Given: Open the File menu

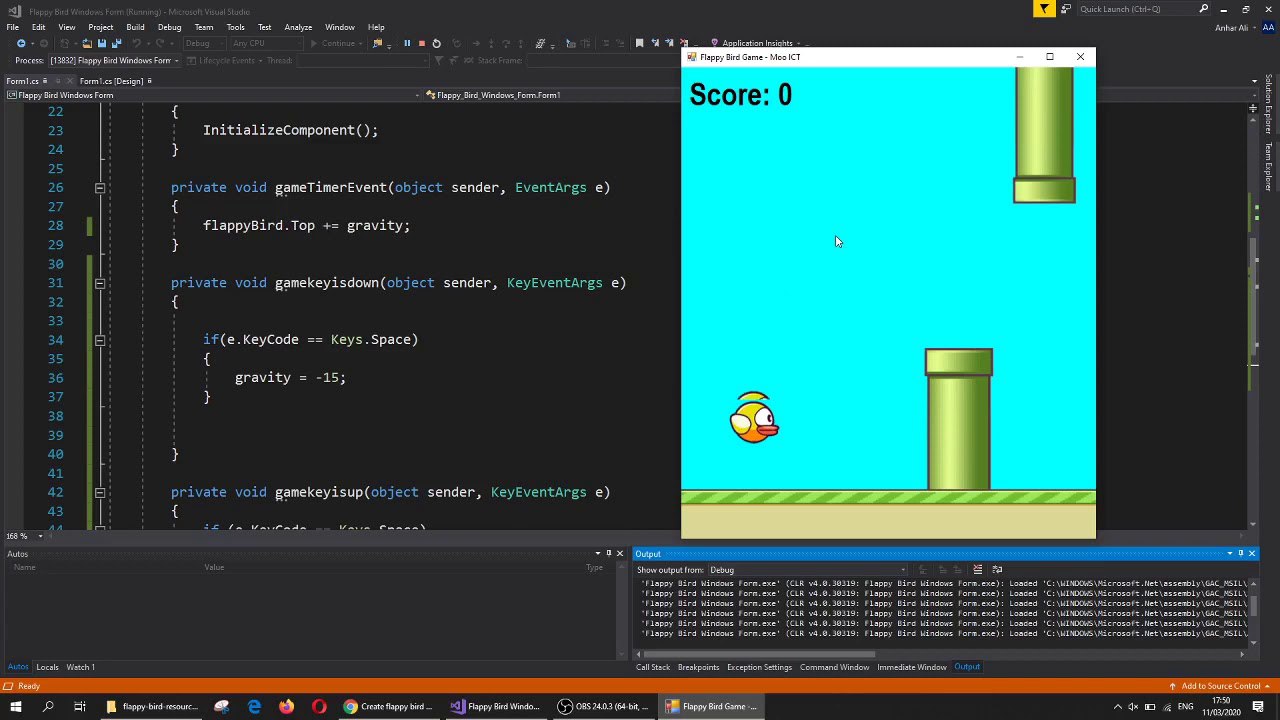Looking at the screenshot, I should [x=13, y=27].
